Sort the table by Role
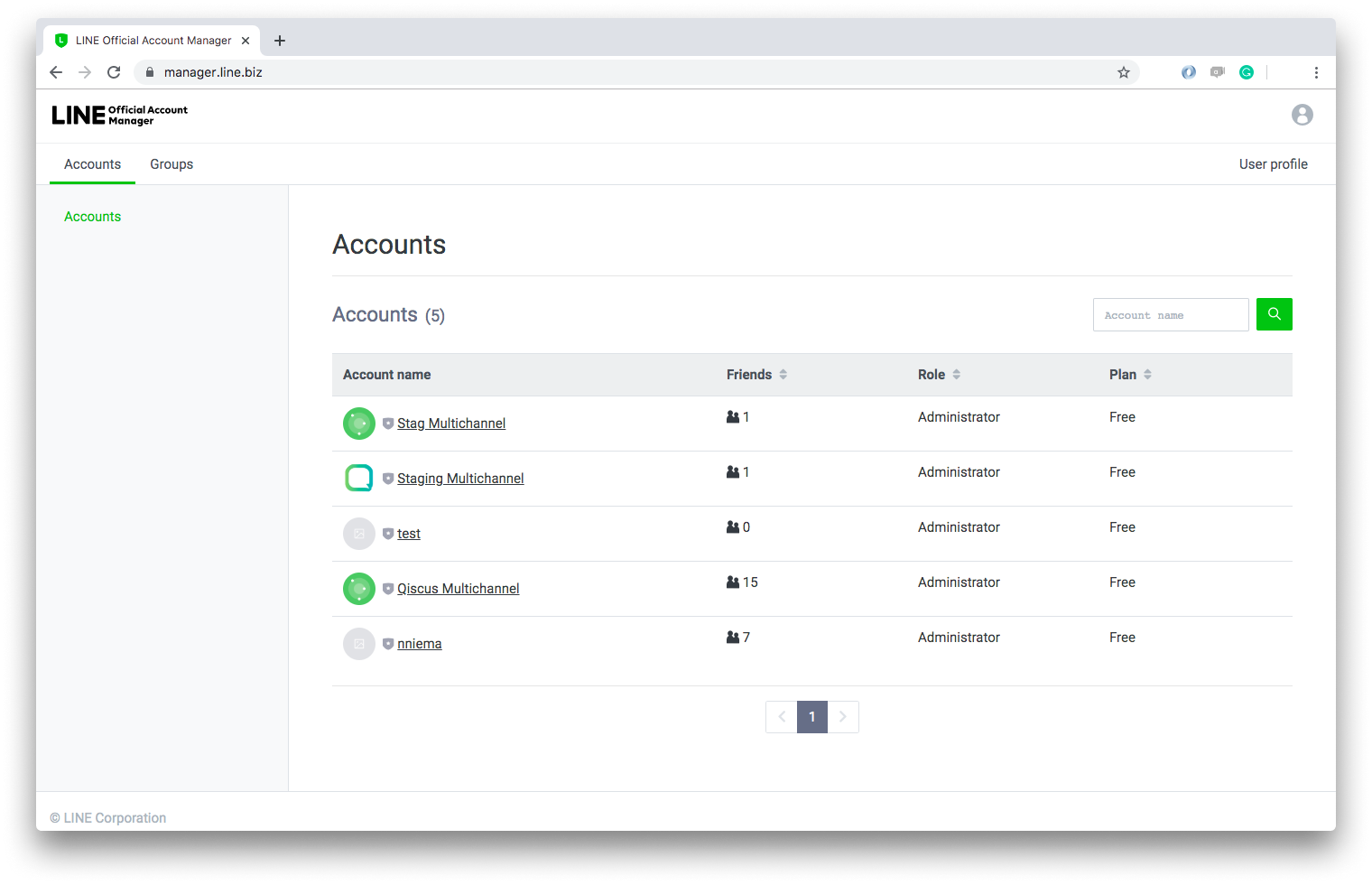 click(x=957, y=375)
